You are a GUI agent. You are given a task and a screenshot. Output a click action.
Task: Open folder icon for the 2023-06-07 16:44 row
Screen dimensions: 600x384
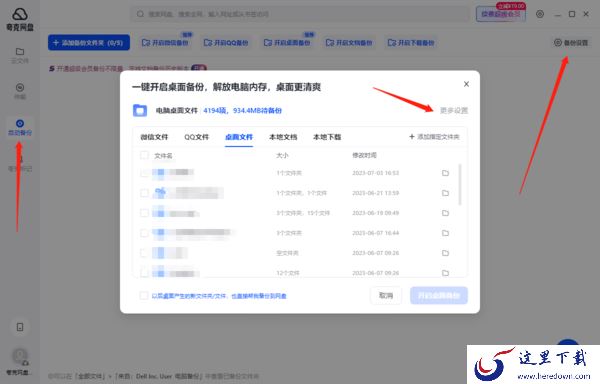(445, 233)
